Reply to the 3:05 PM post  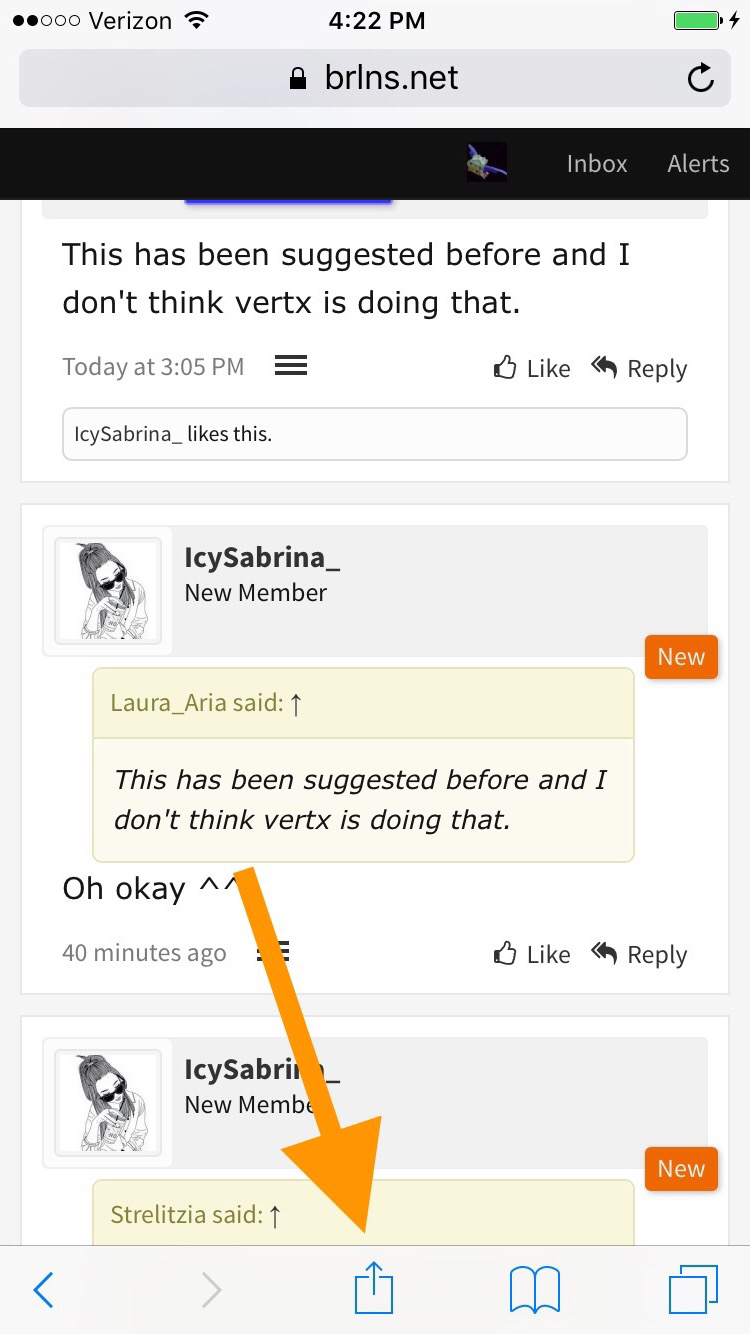pos(639,368)
